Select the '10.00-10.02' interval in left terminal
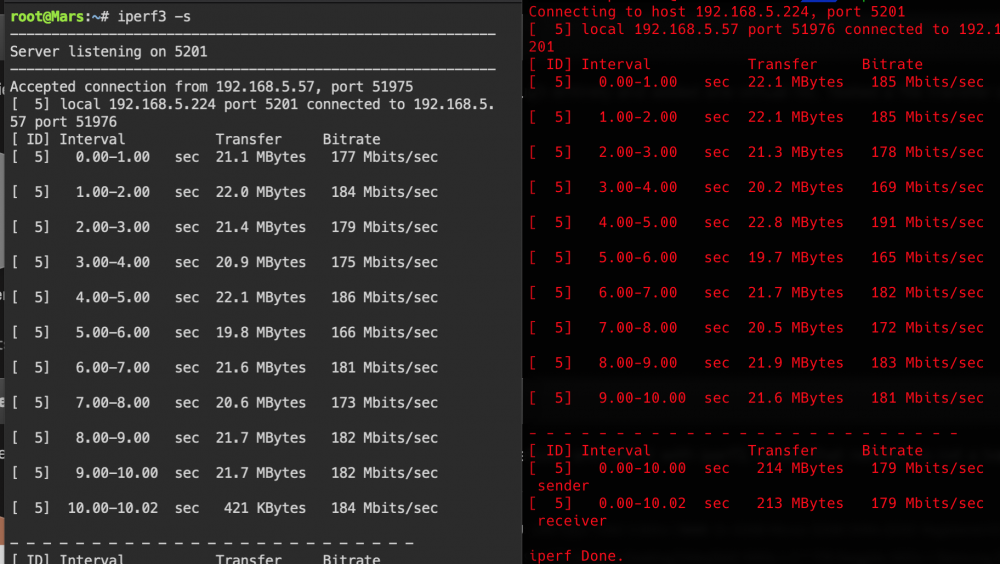Image resolution: width=1000 pixels, height=564 pixels. click(x=113, y=508)
